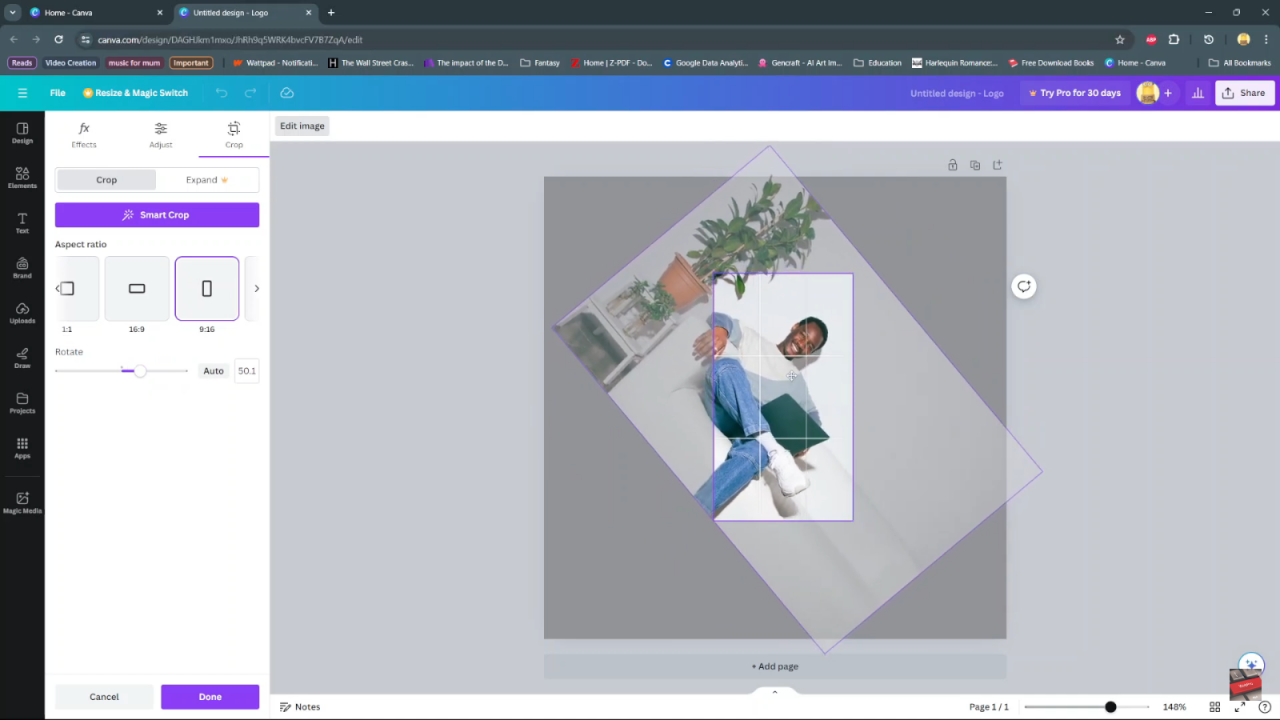The width and height of the screenshot is (1280, 720).
Task: Redo the last action
Action: [251, 93]
